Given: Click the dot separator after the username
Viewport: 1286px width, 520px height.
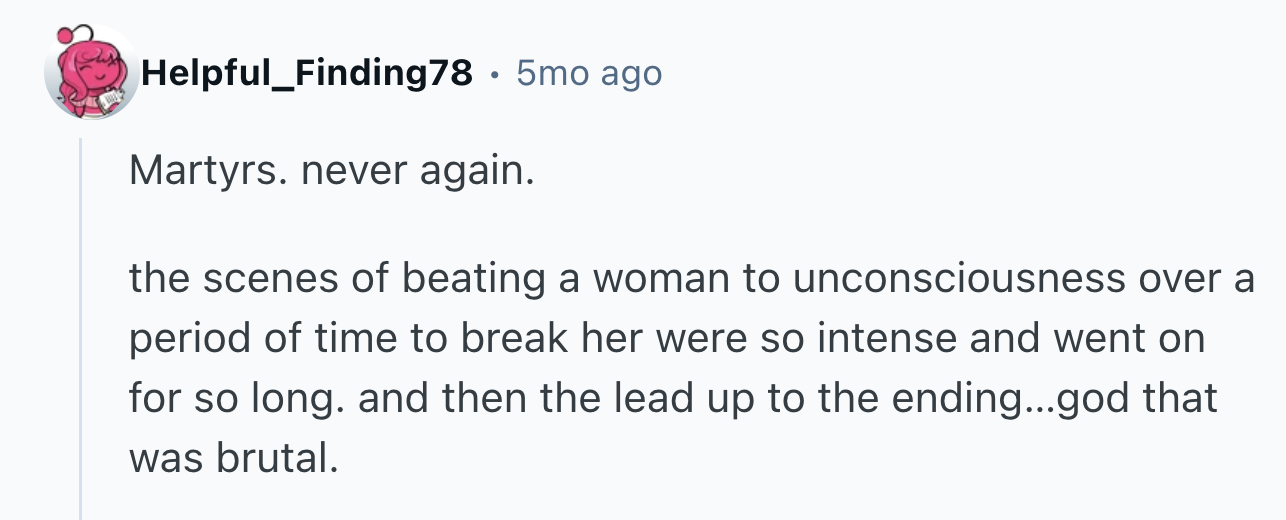Looking at the screenshot, I should (496, 74).
